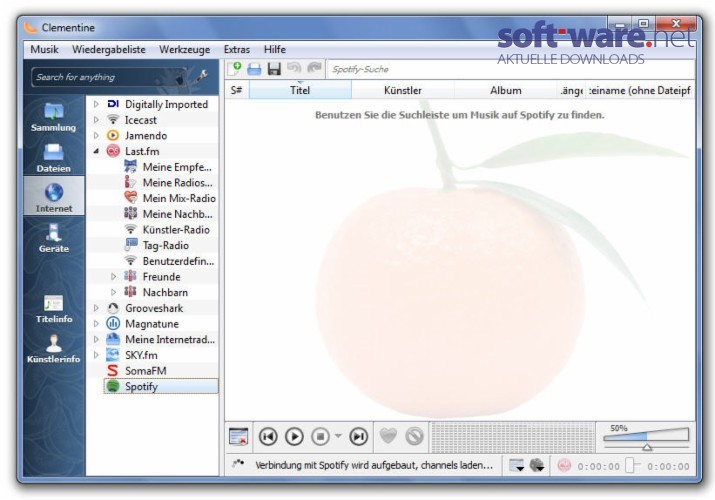The width and height of the screenshot is (715, 500).
Task: Sort by the Album column header
Action: click(x=506, y=90)
